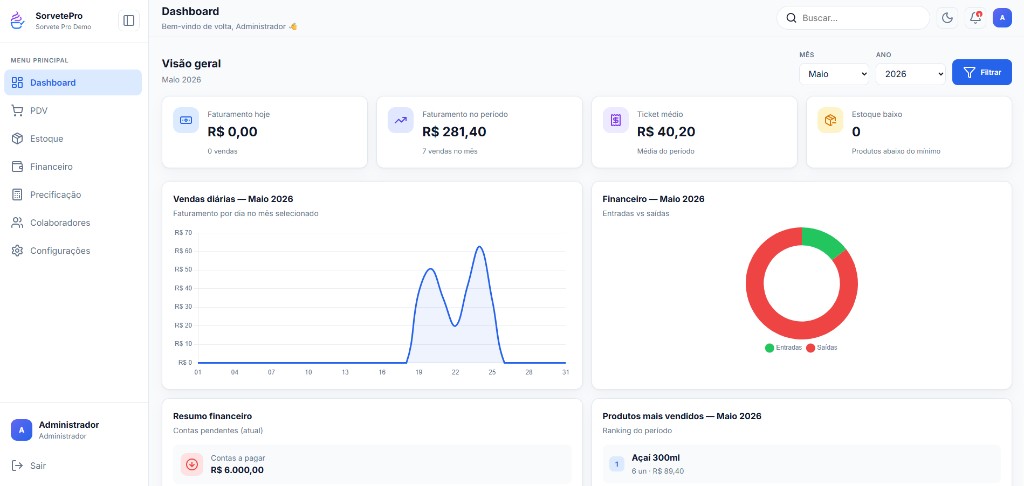This screenshot has width=1024, height=486.
Task: Click the 'Contas pendentes (atual)' subtitle
Action: [x=218, y=430]
